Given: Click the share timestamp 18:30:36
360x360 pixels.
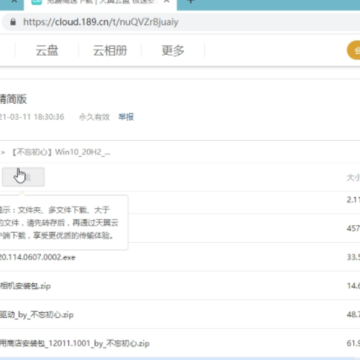Looking at the screenshot, I should point(49,117).
